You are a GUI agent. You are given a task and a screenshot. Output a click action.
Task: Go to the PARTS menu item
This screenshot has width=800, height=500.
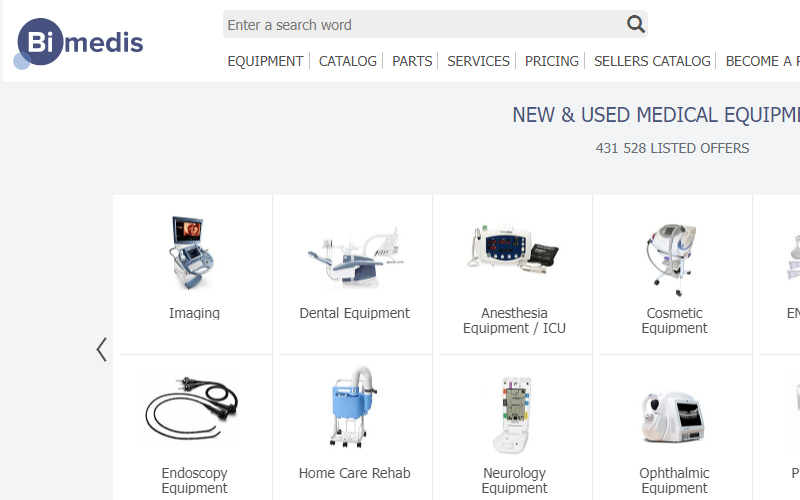tap(412, 61)
